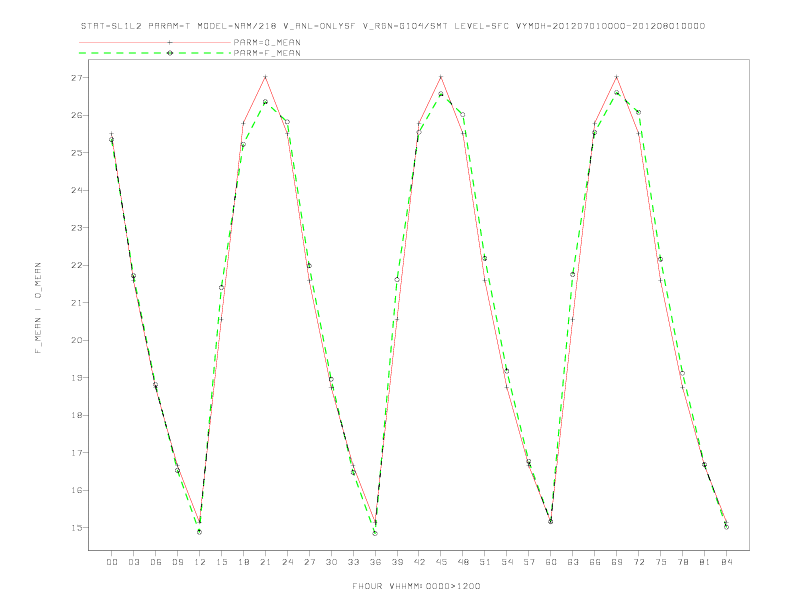Click the y-axis tick label 23

[x=76, y=228]
